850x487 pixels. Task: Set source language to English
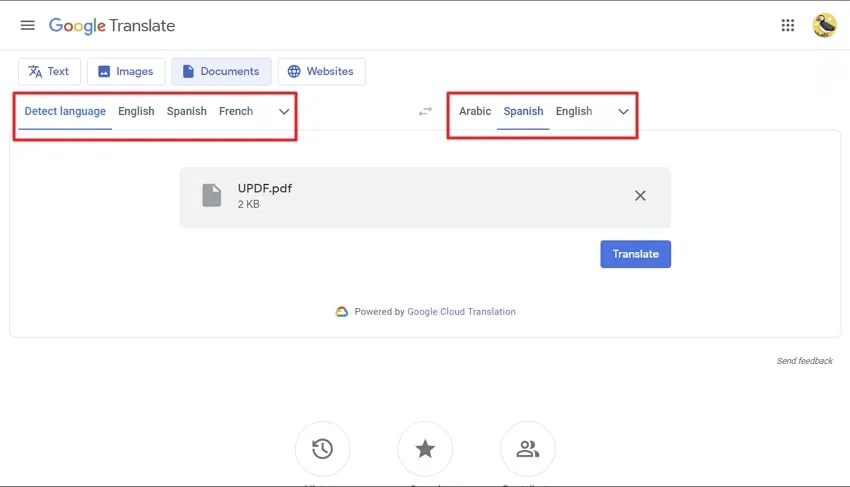tap(136, 111)
